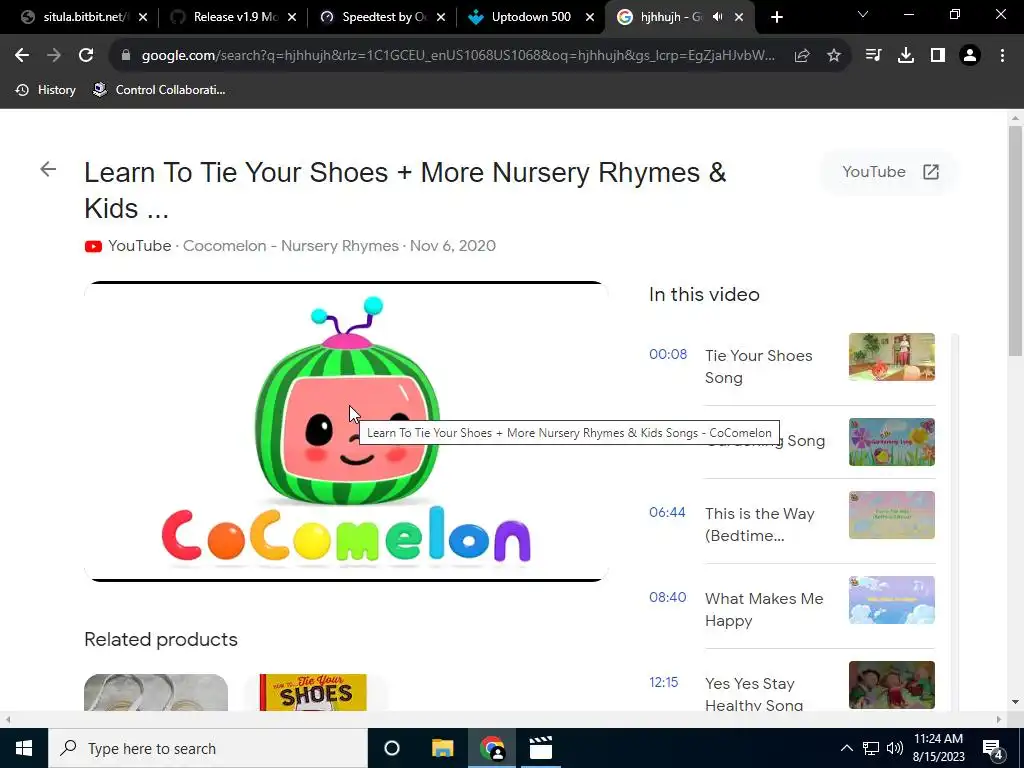Image resolution: width=1024 pixels, height=768 pixels.
Task: Open the media control icon in the toolbar
Action: [x=873, y=56]
